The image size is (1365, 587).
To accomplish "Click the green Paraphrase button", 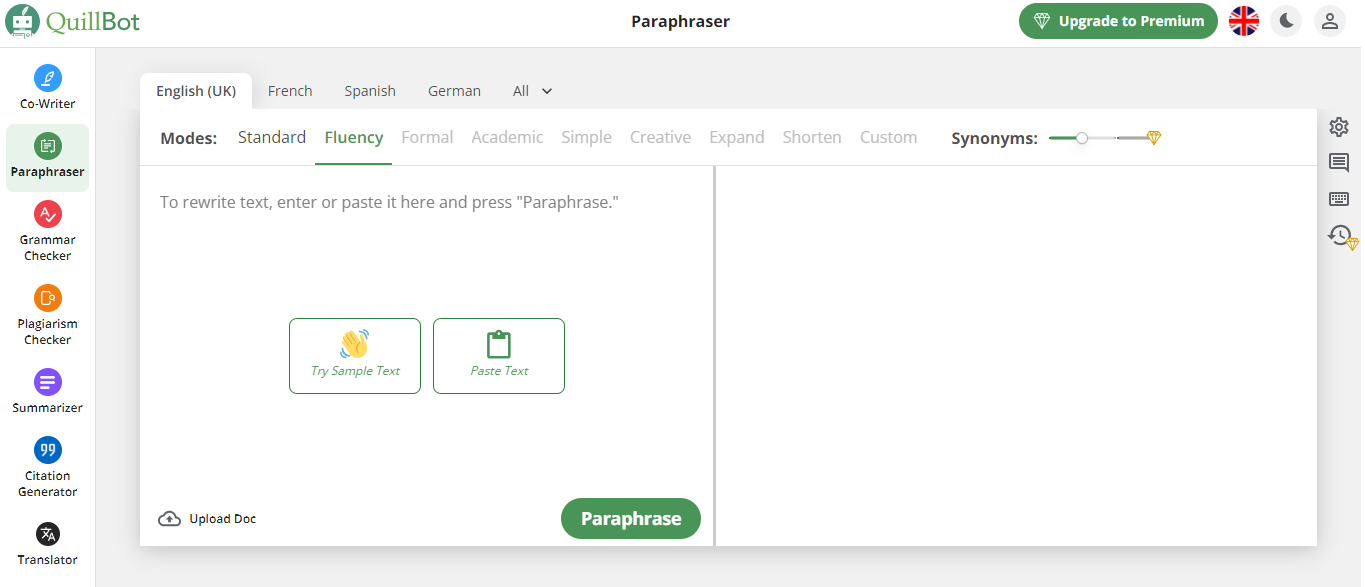I will click(631, 519).
